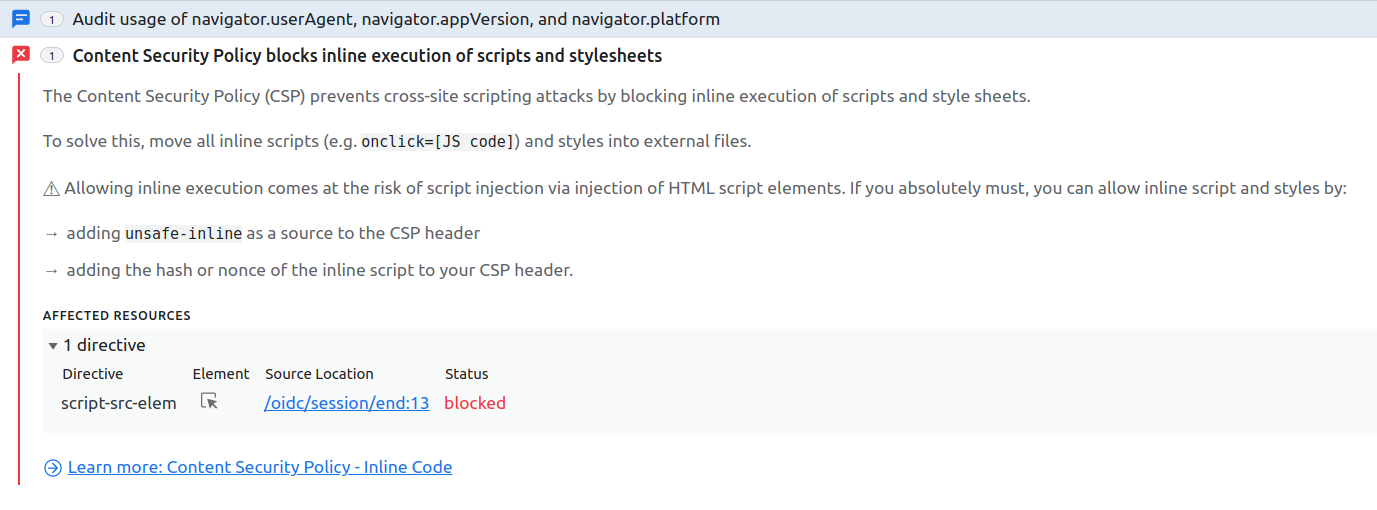Collapse the 'Content Security Policy blocks inline execution' issue

pyautogui.click(x=367, y=55)
